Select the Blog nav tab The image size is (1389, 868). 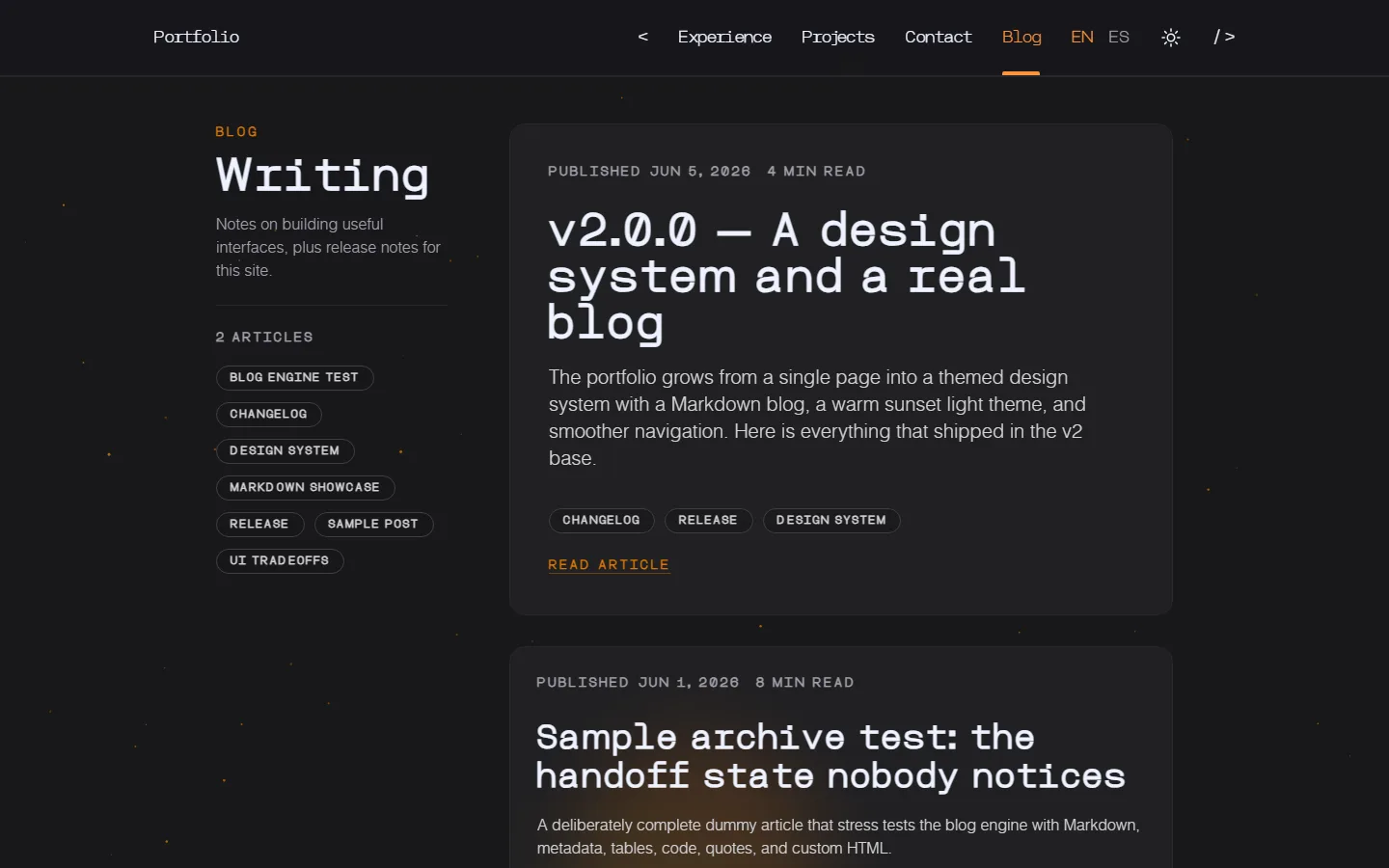tap(1021, 37)
